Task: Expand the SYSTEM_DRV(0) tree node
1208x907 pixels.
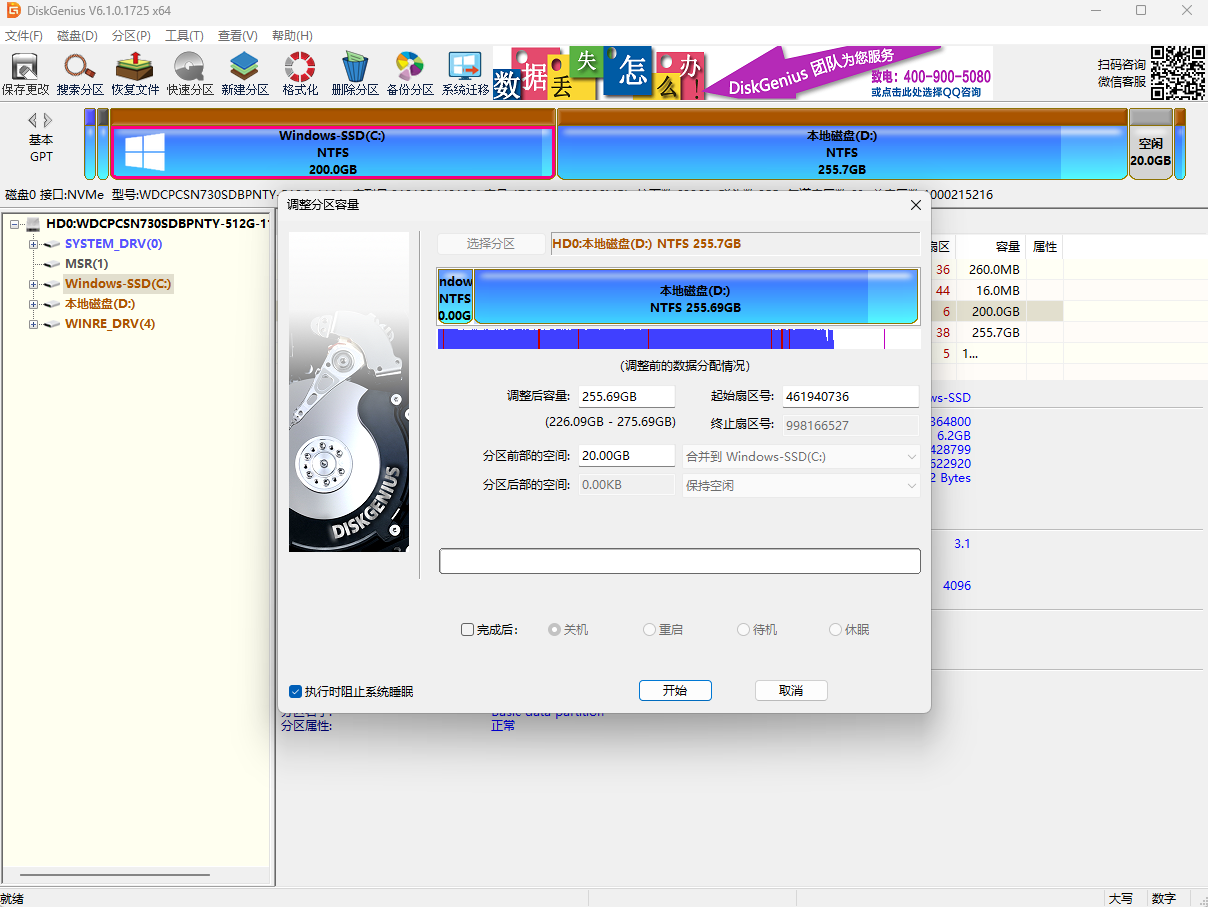Action: [34, 244]
